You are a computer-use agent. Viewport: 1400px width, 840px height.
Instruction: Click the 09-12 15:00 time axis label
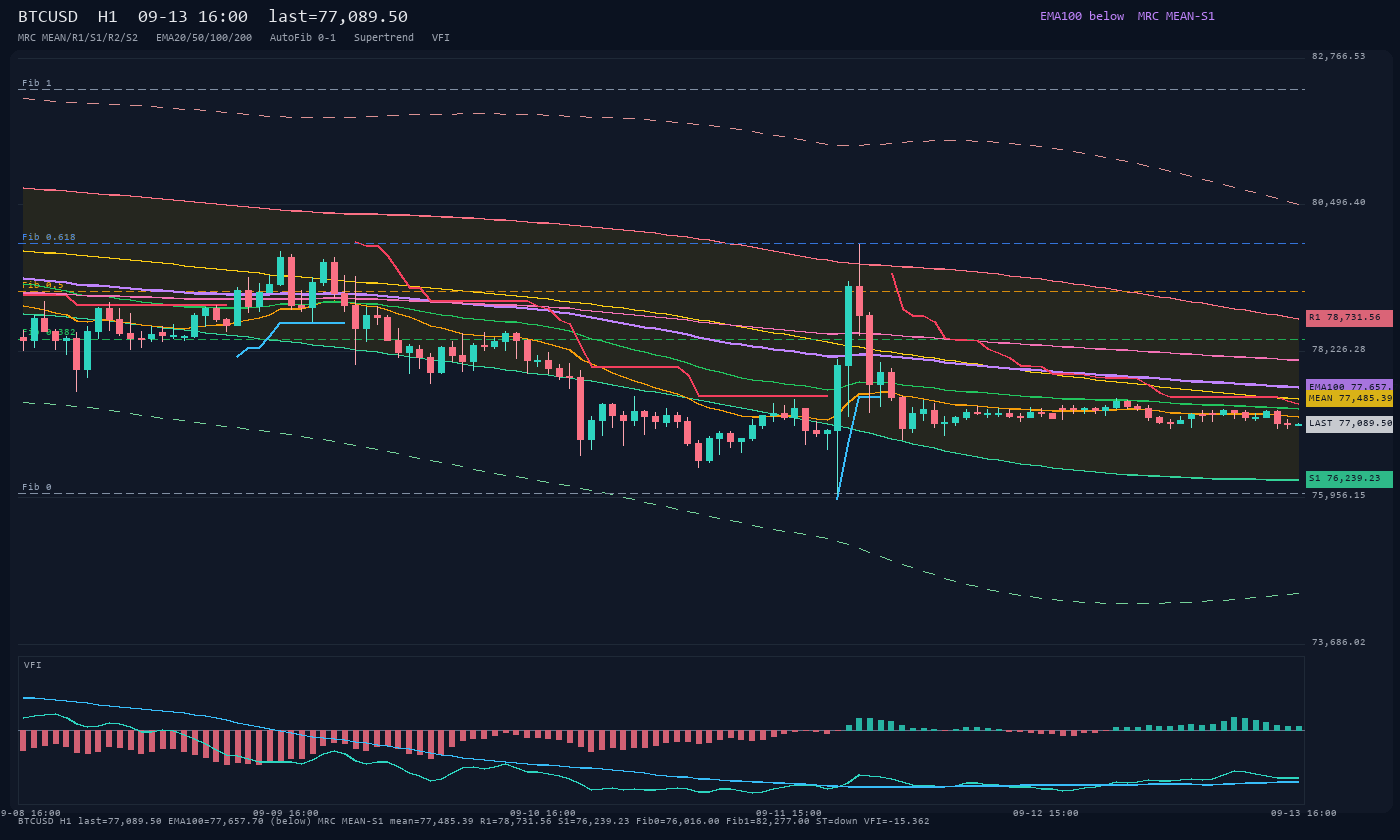[x=1046, y=813]
